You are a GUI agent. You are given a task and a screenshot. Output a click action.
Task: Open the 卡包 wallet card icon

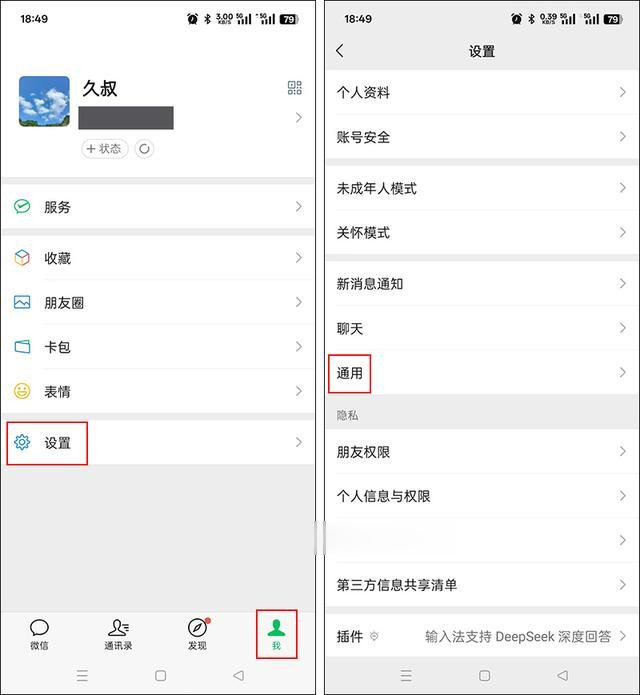(x=22, y=347)
